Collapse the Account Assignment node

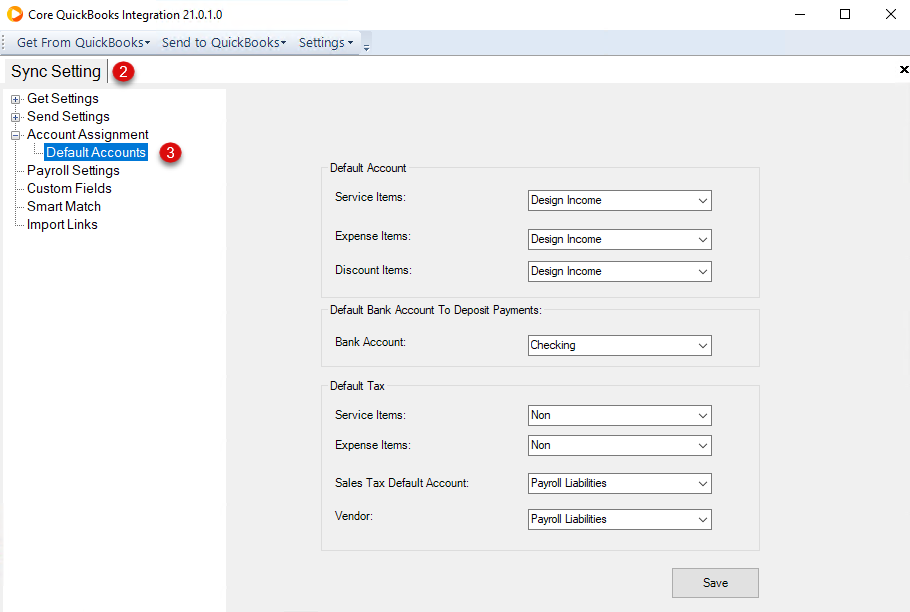(16, 135)
